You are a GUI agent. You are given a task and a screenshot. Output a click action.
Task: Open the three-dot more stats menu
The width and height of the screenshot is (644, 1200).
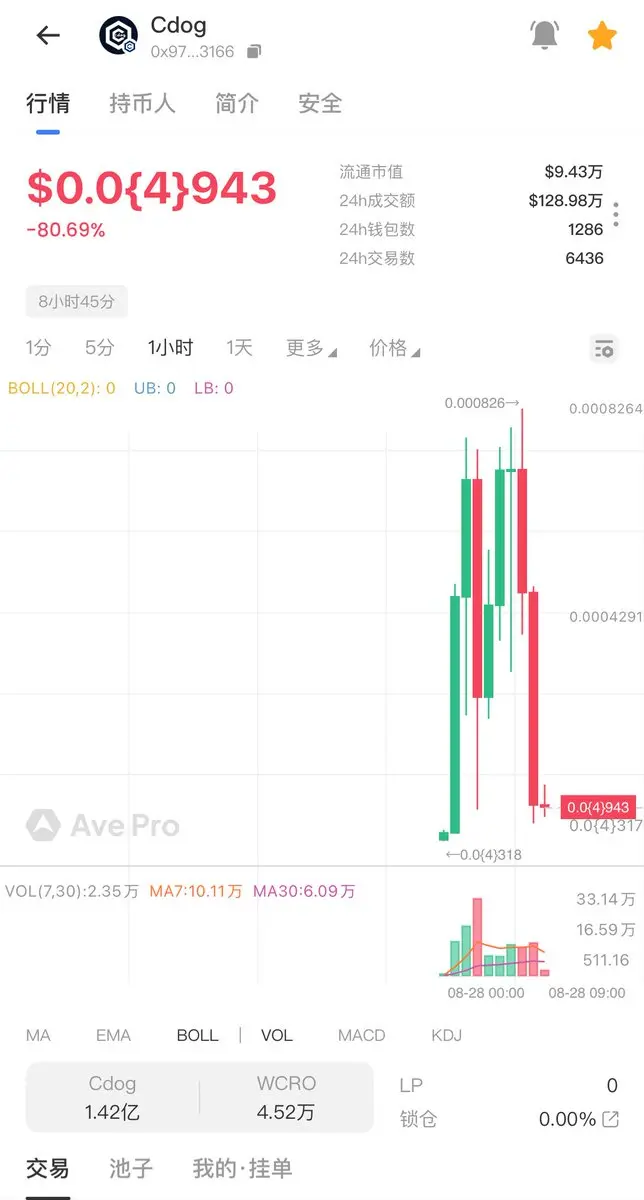pyautogui.click(x=616, y=215)
